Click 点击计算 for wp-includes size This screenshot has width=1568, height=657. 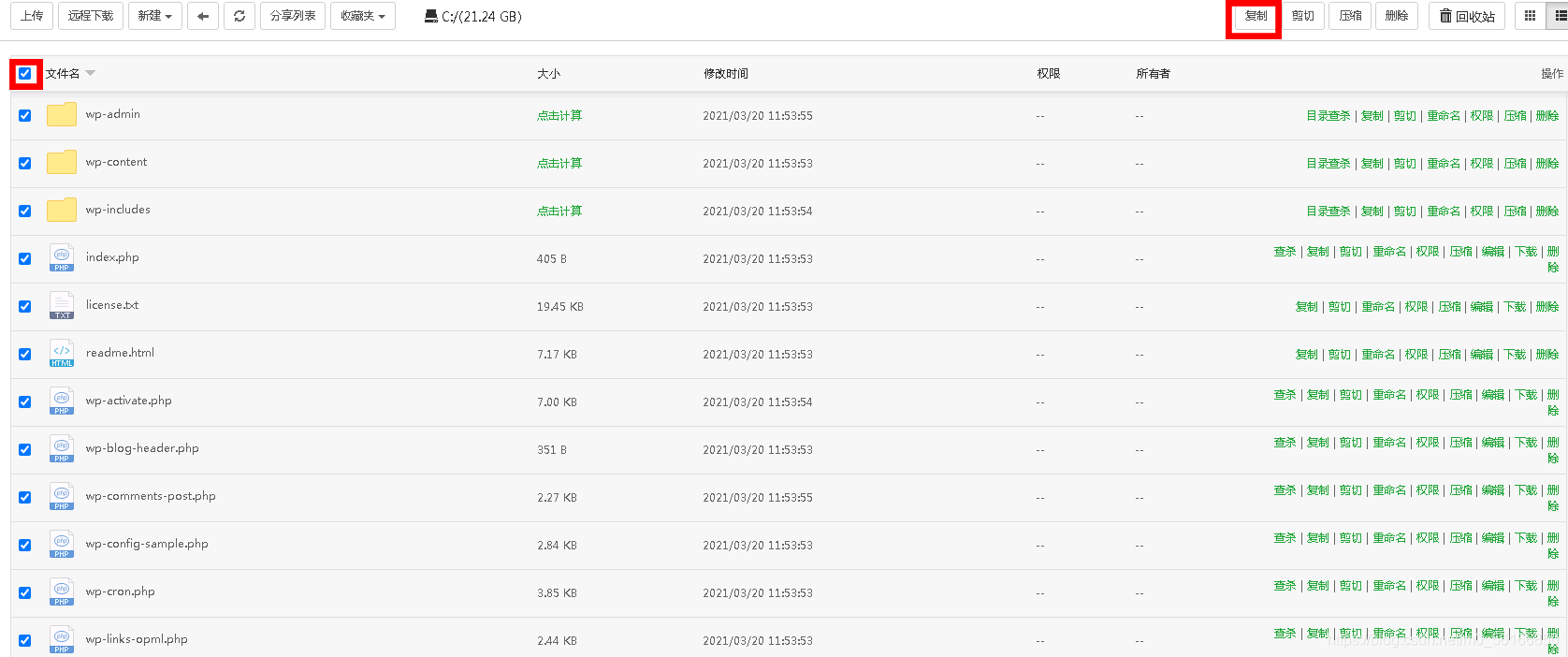pos(559,212)
